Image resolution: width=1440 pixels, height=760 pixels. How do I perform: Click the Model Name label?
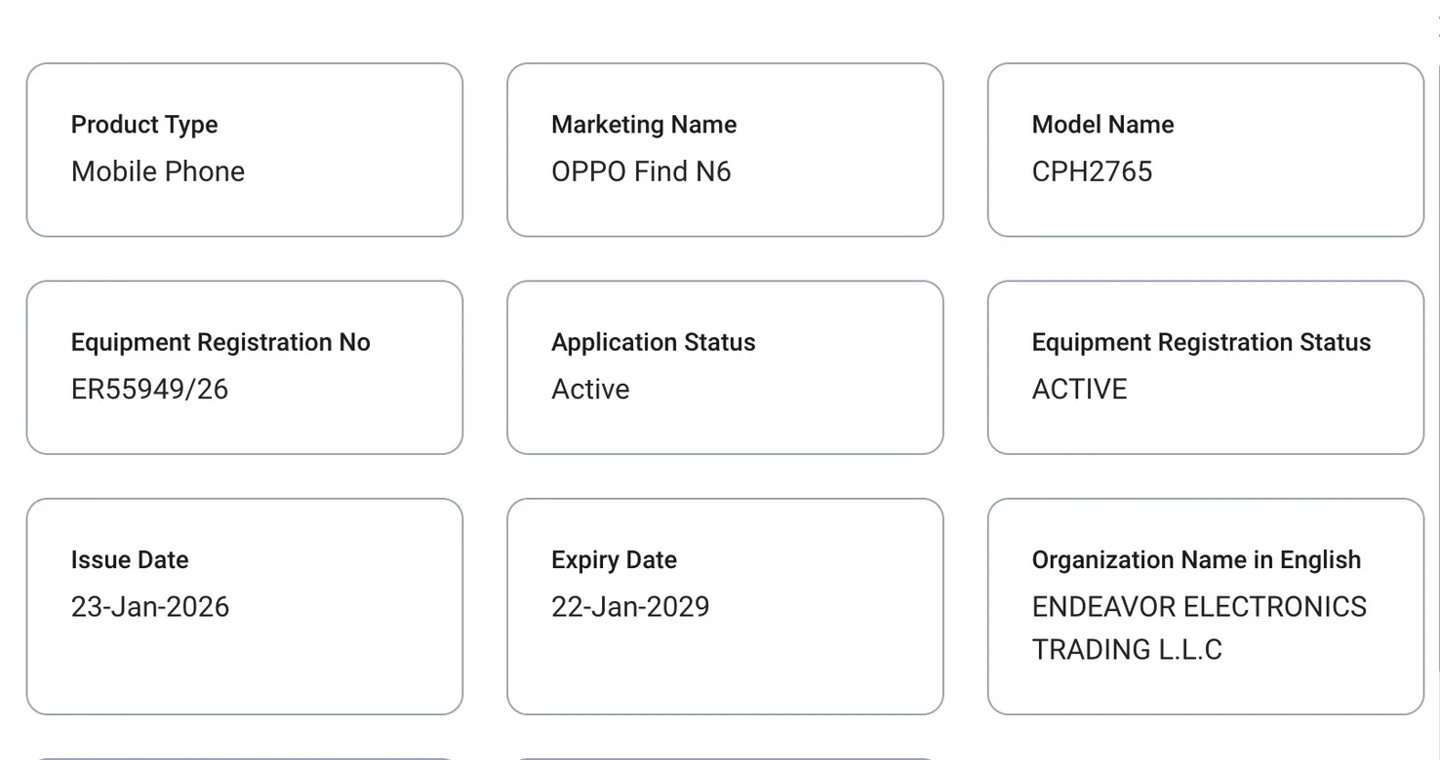pos(1102,125)
